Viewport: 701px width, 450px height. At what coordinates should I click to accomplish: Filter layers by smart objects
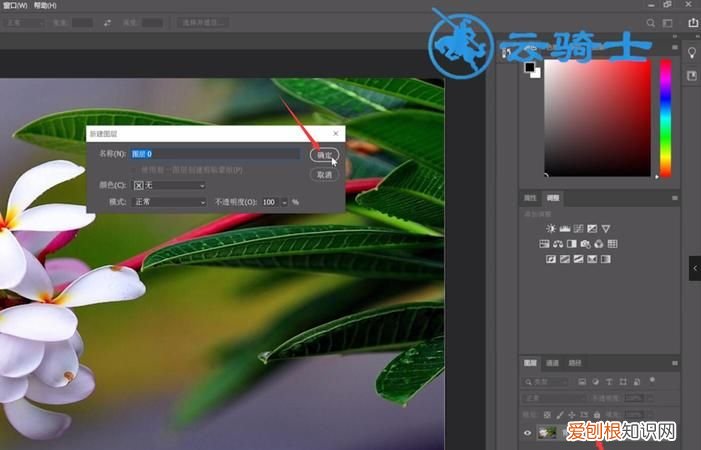pos(637,382)
